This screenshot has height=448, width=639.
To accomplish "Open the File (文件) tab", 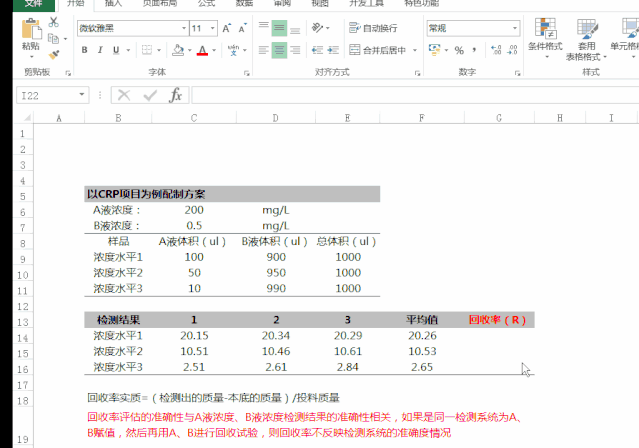I will 32,4.
